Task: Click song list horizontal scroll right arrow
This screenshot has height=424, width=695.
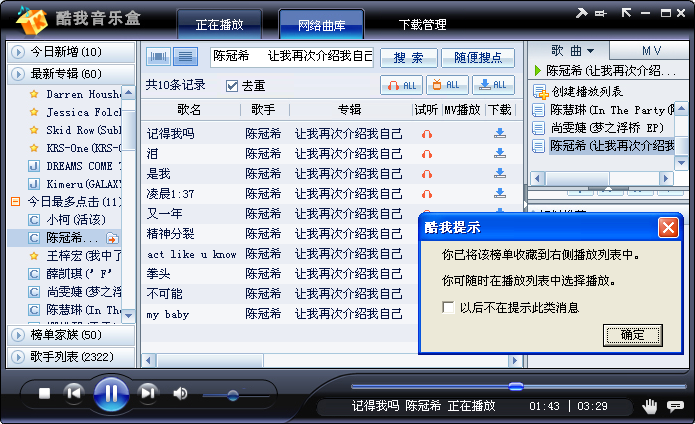Action: pos(514,361)
